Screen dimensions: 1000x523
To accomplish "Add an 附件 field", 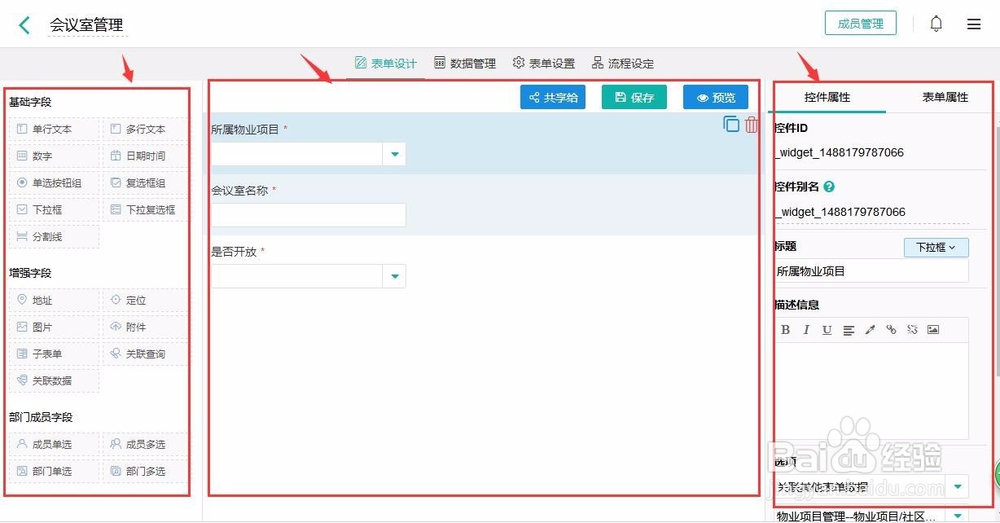I will click(x=145, y=327).
